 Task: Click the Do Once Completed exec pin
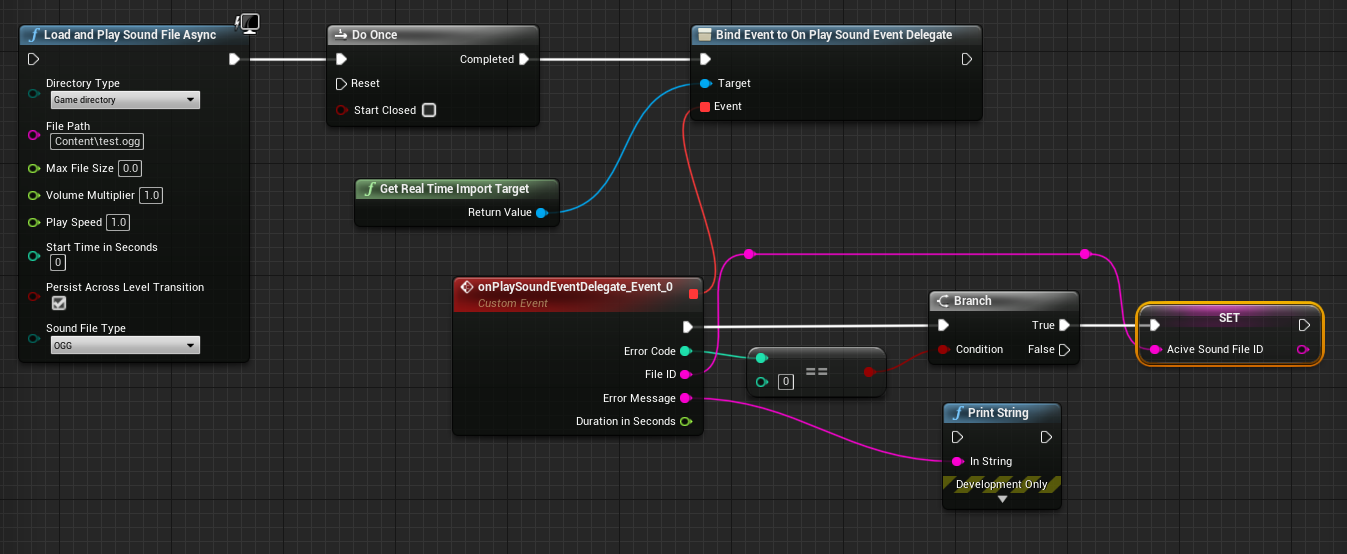tap(523, 59)
